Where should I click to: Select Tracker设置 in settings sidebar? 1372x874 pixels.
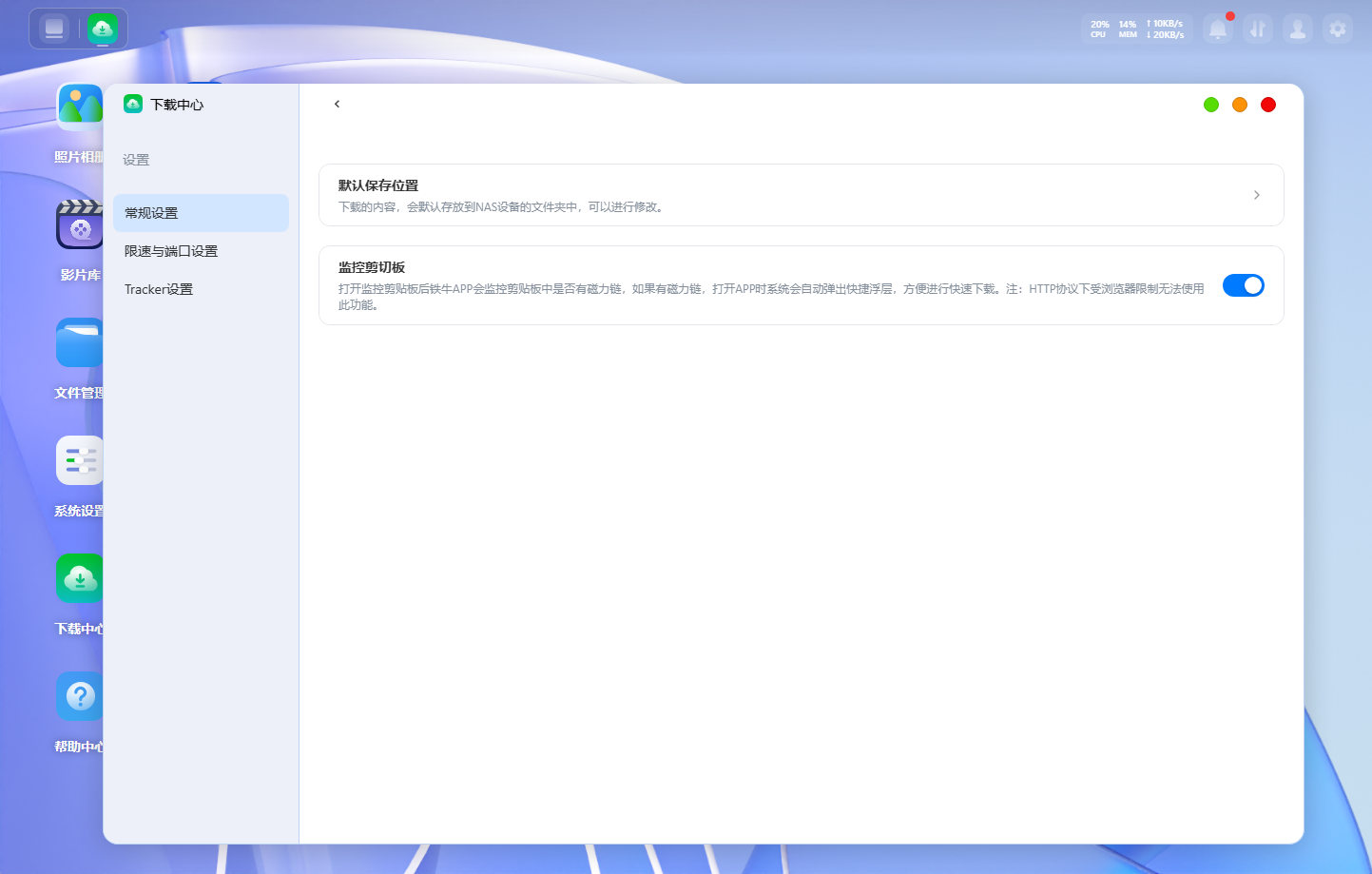[x=201, y=289]
